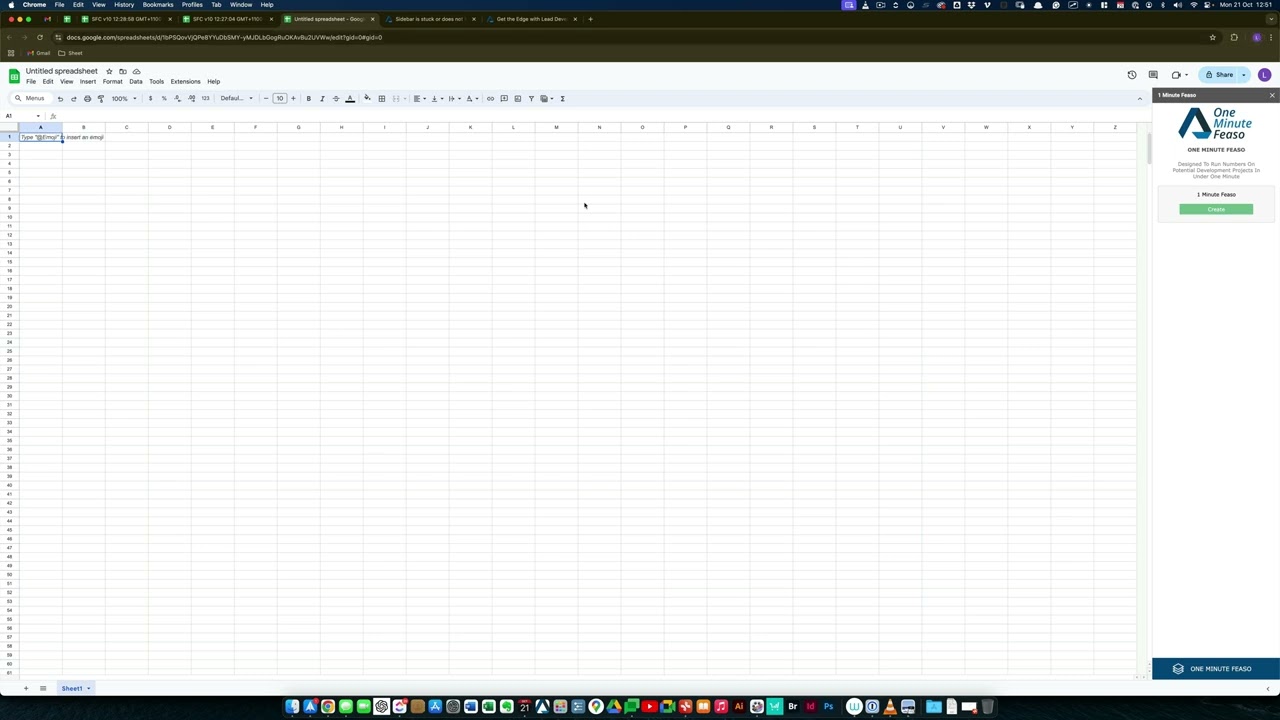This screenshot has height=720, width=1280.
Task: Open the File menu in Sheets
Action: tap(31, 81)
